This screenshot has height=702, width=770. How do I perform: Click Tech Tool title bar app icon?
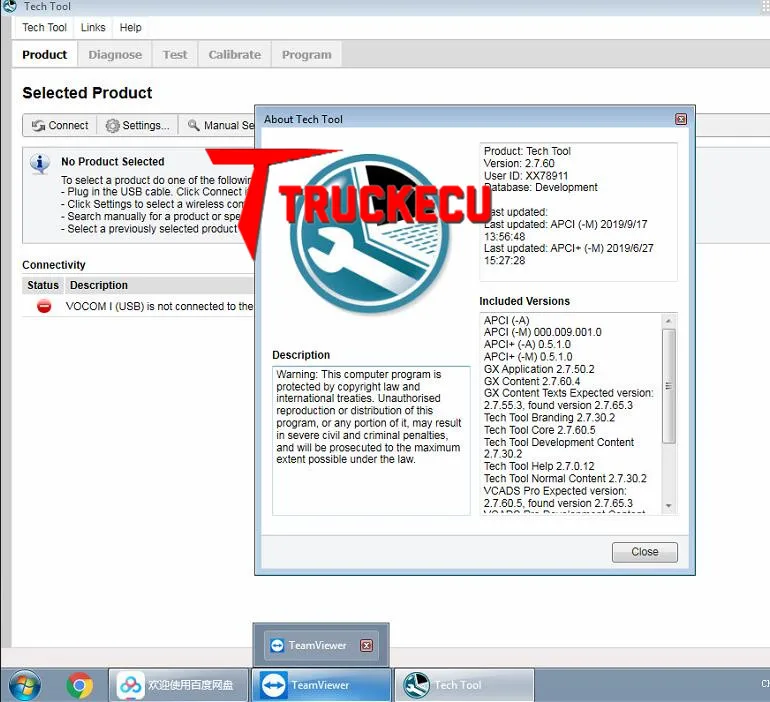(x=9, y=6)
